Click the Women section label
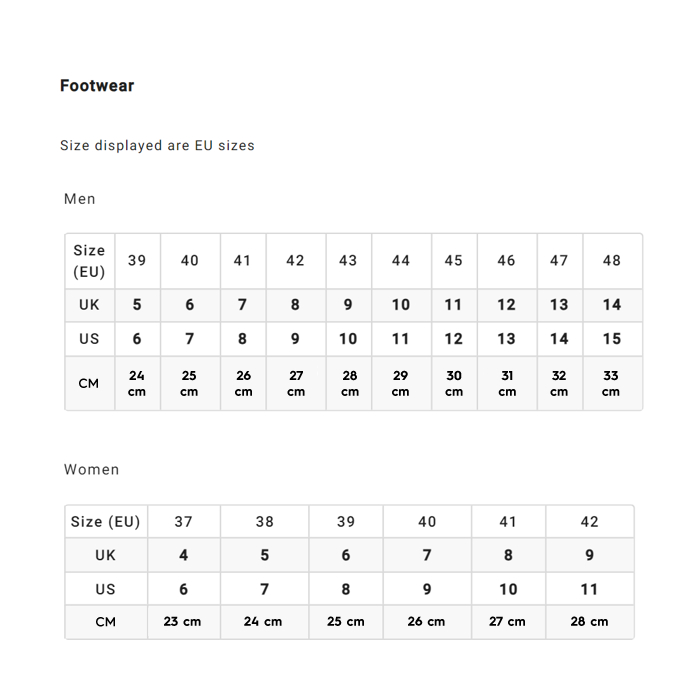 [x=92, y=470]
